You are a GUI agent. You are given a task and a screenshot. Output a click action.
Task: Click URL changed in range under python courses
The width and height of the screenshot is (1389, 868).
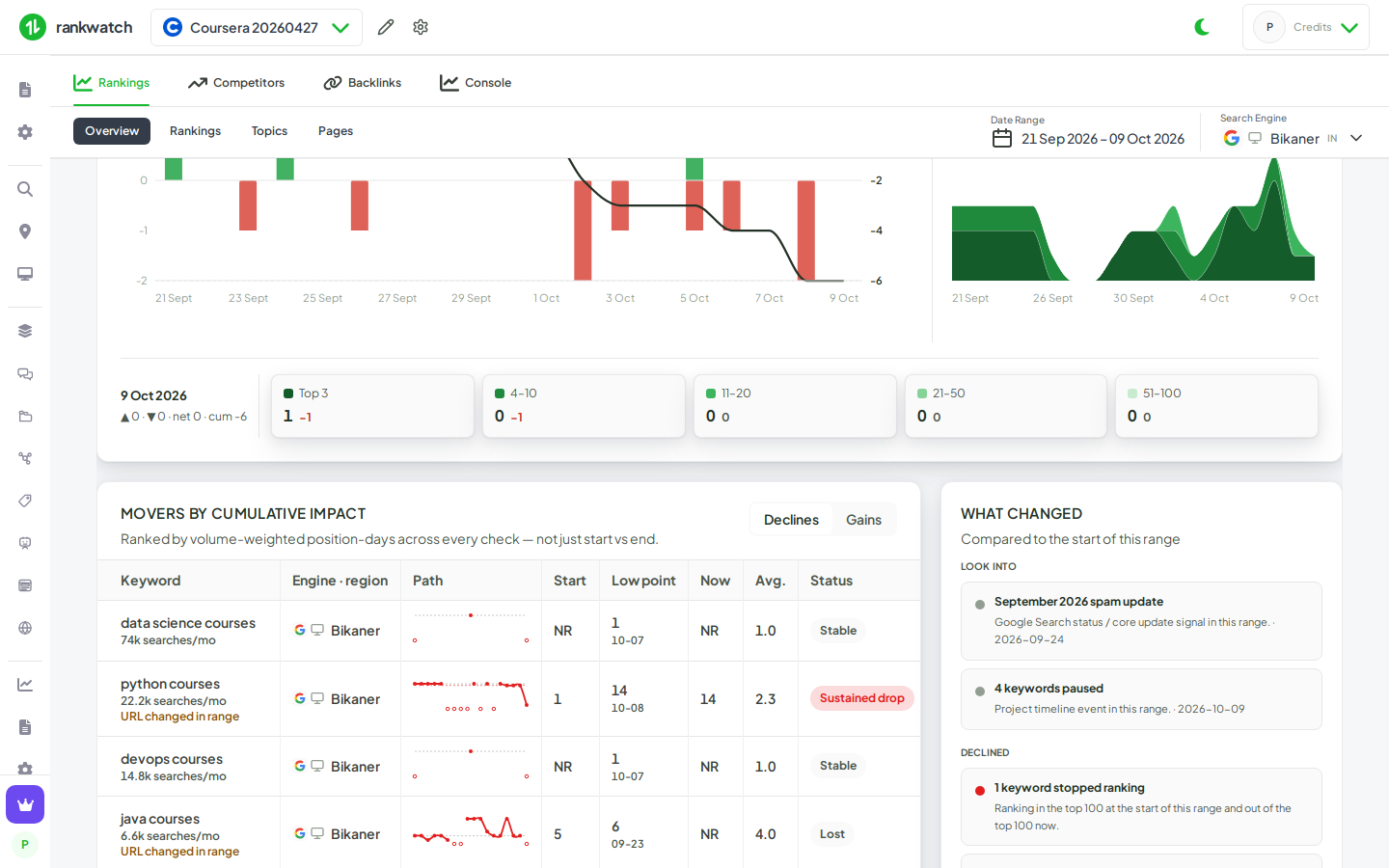pyautogui.click(x=179, y=717)
